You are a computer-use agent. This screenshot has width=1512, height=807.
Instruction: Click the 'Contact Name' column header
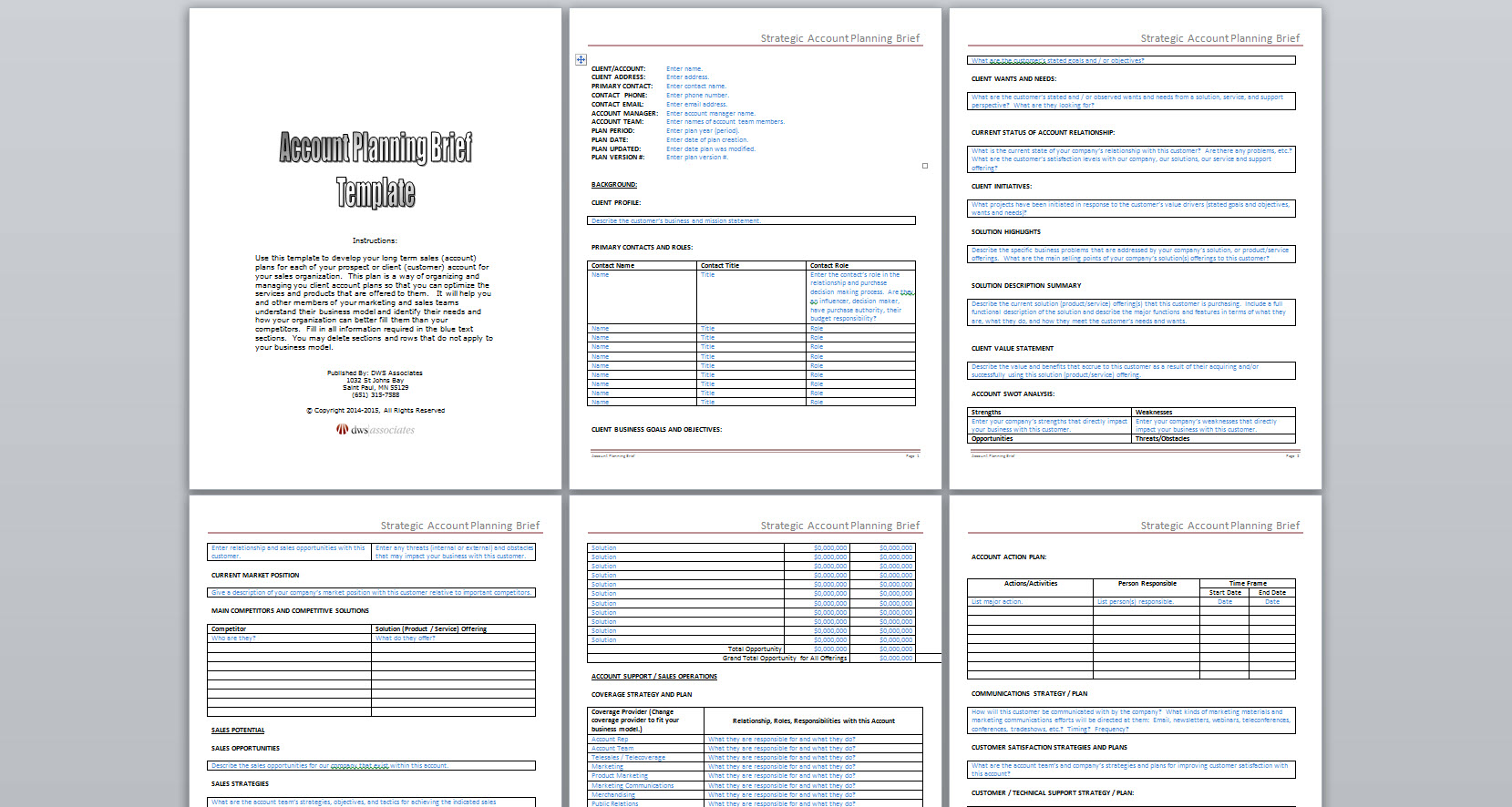point(613,266)
